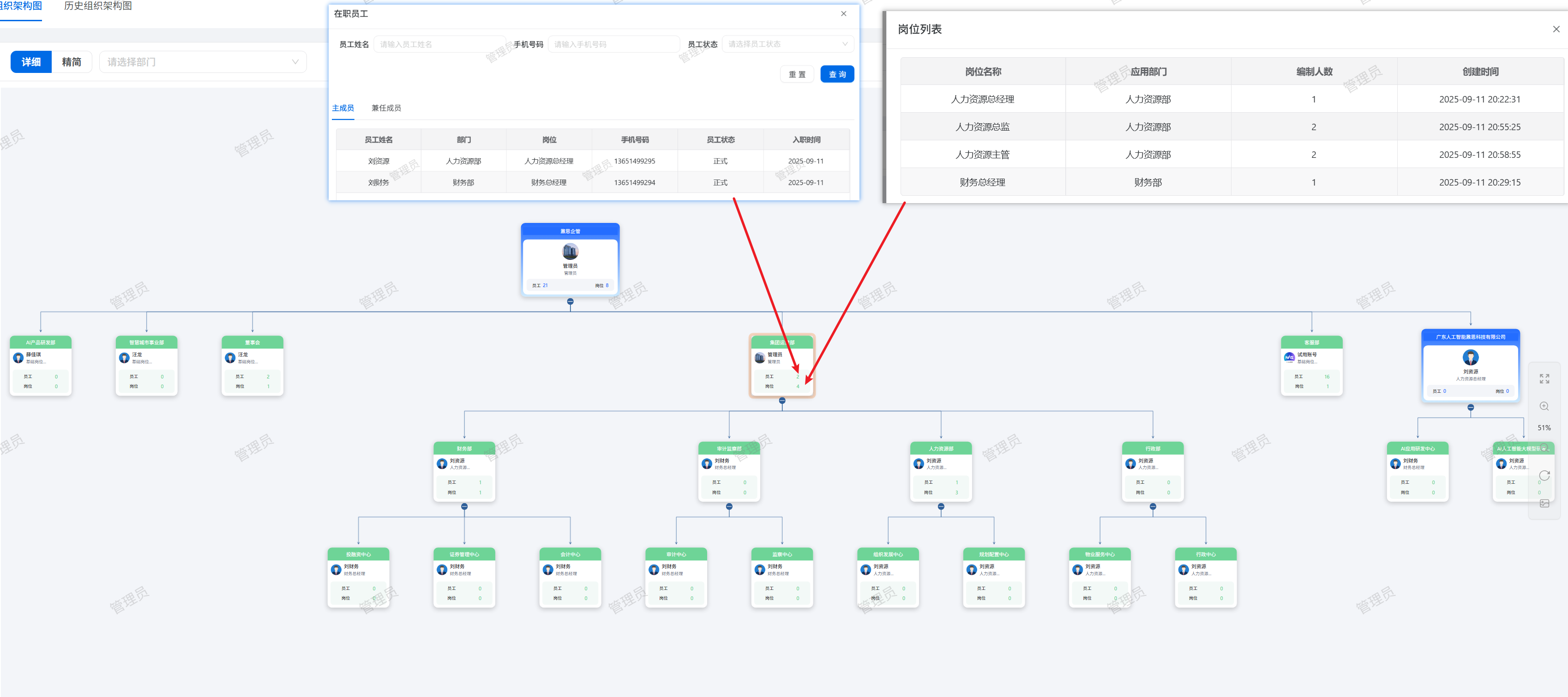Click the export as image icon
Viewport: 1568px width, 697px height.
tap(1544, 504)
